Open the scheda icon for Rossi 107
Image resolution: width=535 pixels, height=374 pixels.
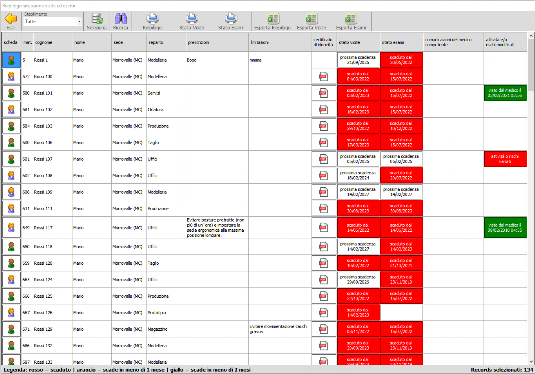coord(11,159)
